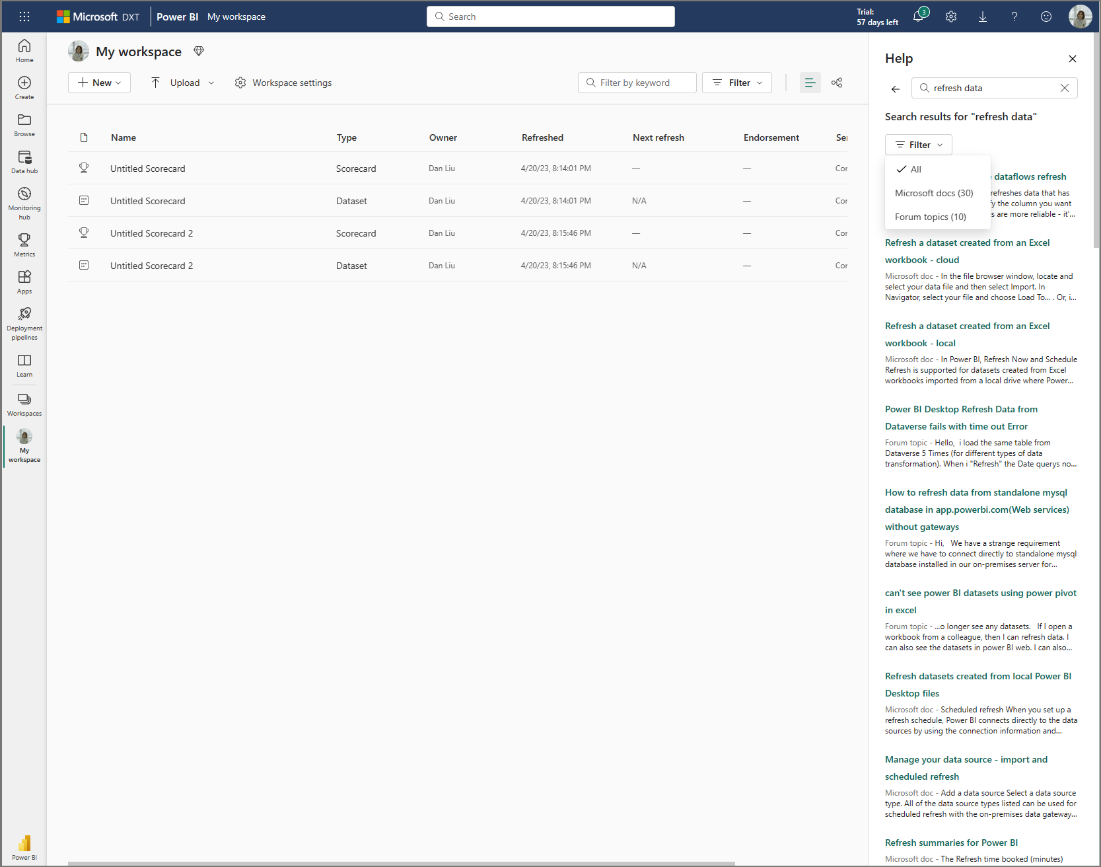Open 'Refresh a dataset created from an Excel workbook - local'
The width and height of the screenshot is (1101, 867).
point(967,335)
